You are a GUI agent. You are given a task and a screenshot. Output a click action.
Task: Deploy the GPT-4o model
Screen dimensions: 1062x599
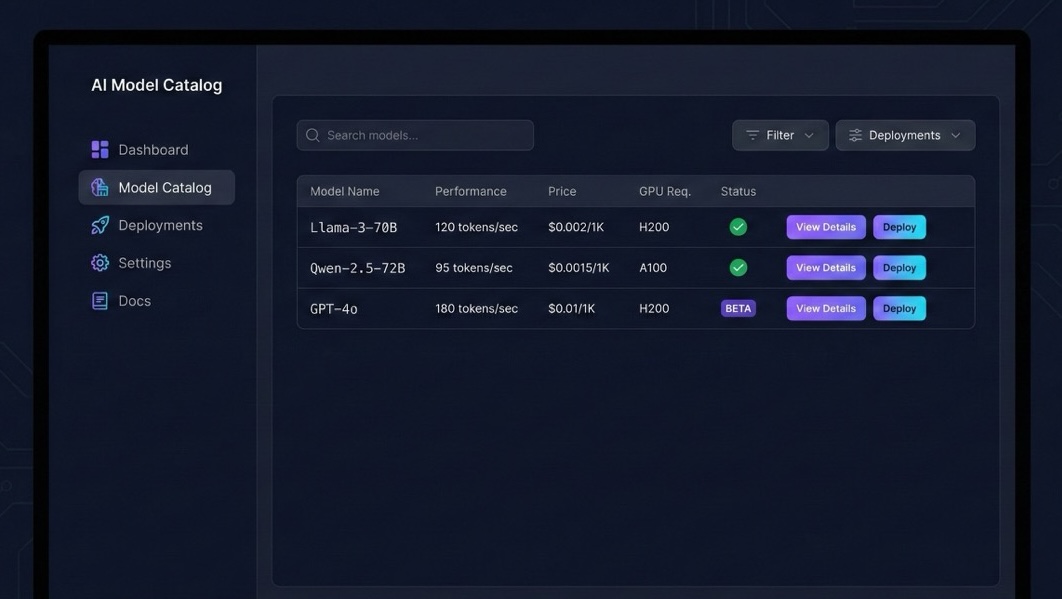[x=898, y=307]
